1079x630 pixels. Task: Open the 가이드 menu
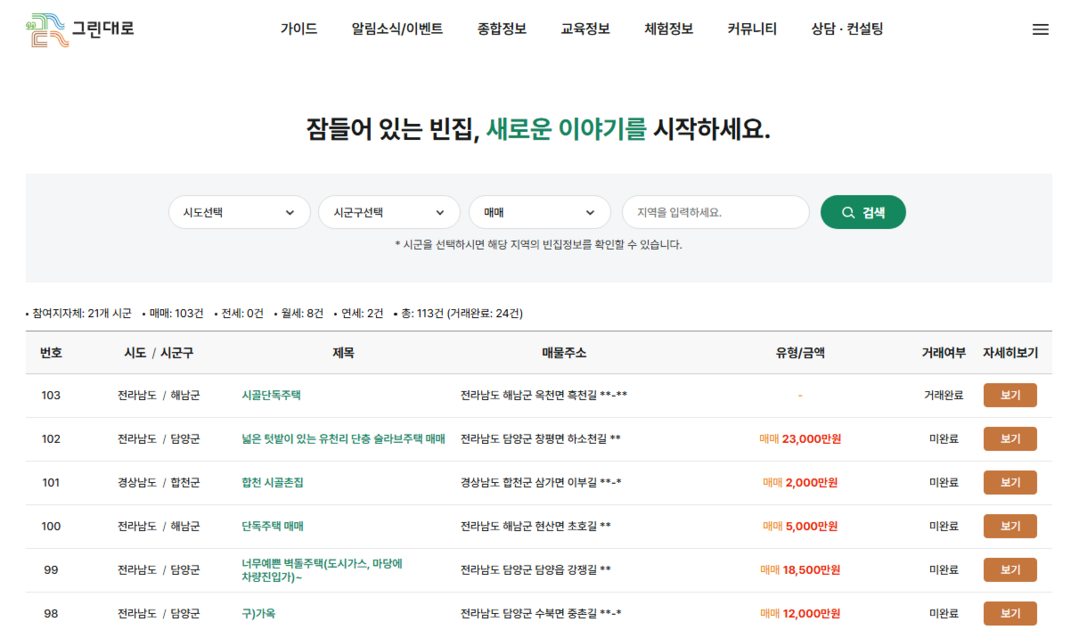pos(298,29)
